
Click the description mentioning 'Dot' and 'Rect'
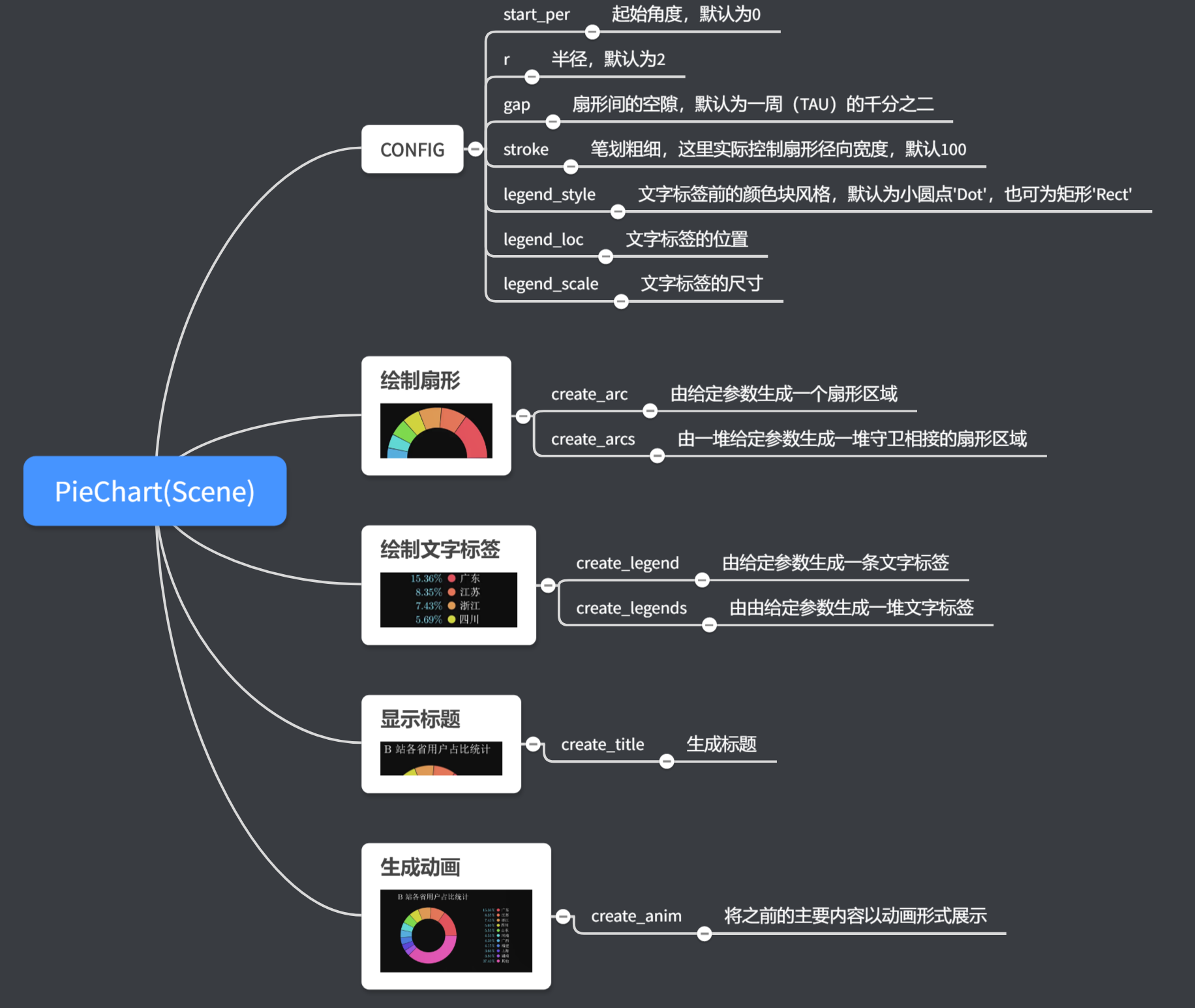point(885,194)
